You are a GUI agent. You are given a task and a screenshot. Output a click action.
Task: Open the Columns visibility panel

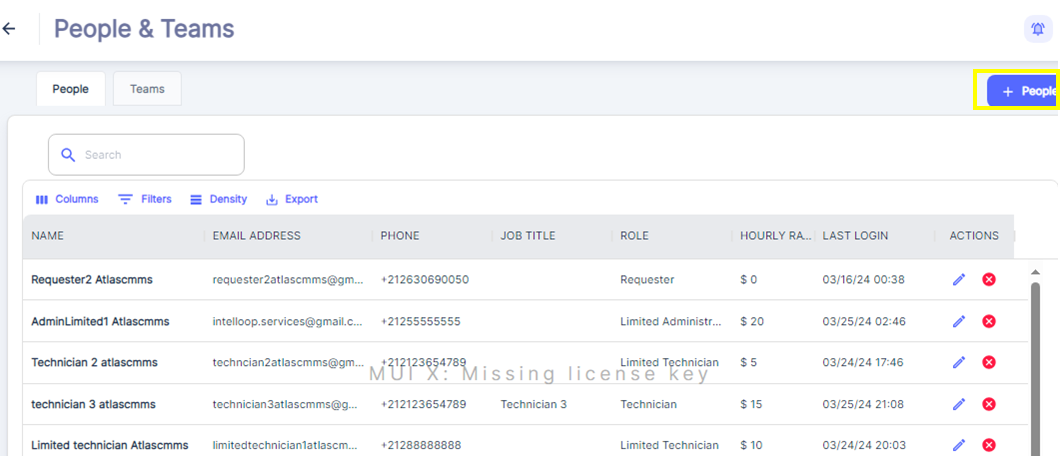pos(67,199)
